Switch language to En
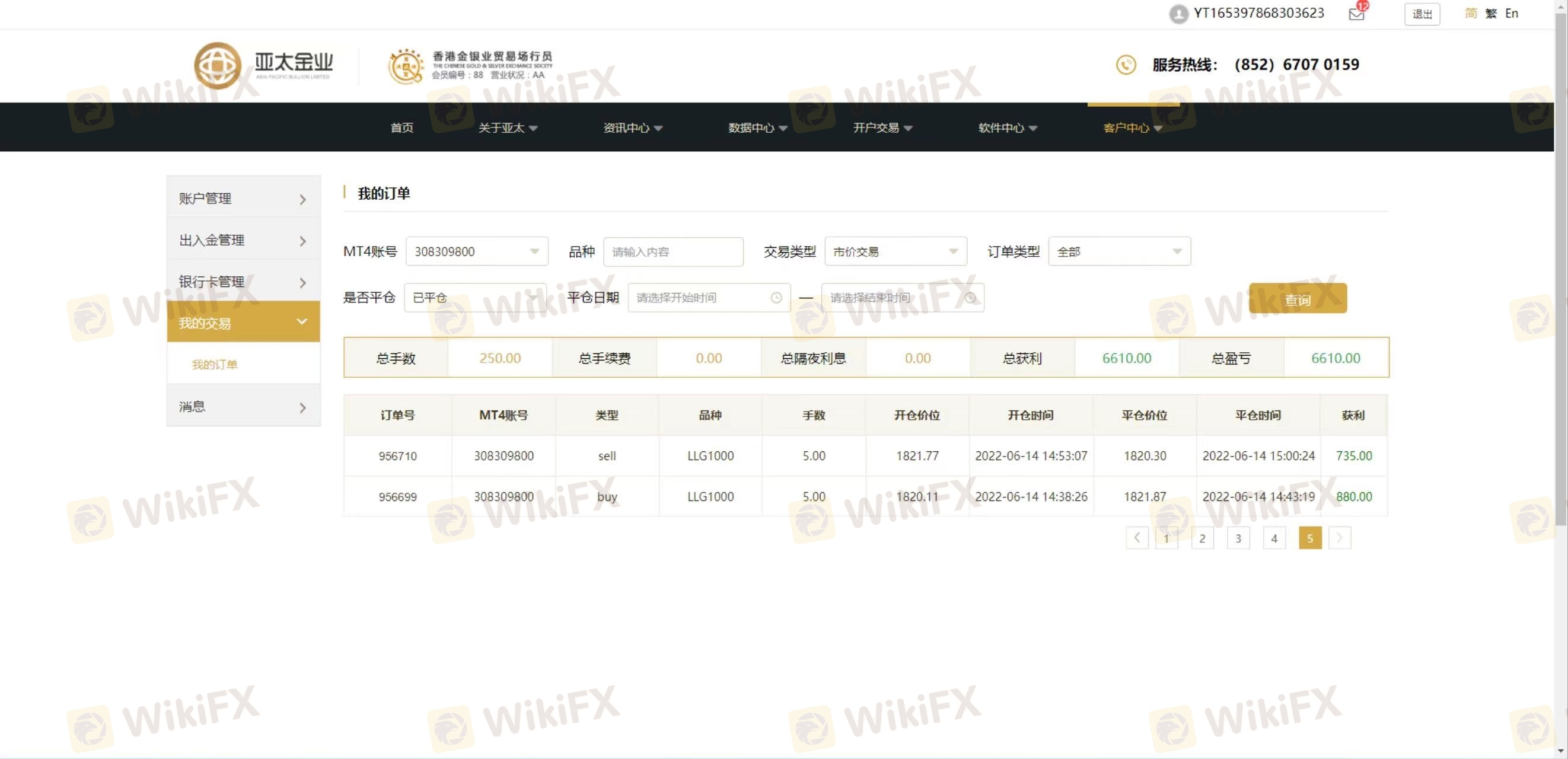This screenshot has height=759, width=1568. click(1512, 14)
